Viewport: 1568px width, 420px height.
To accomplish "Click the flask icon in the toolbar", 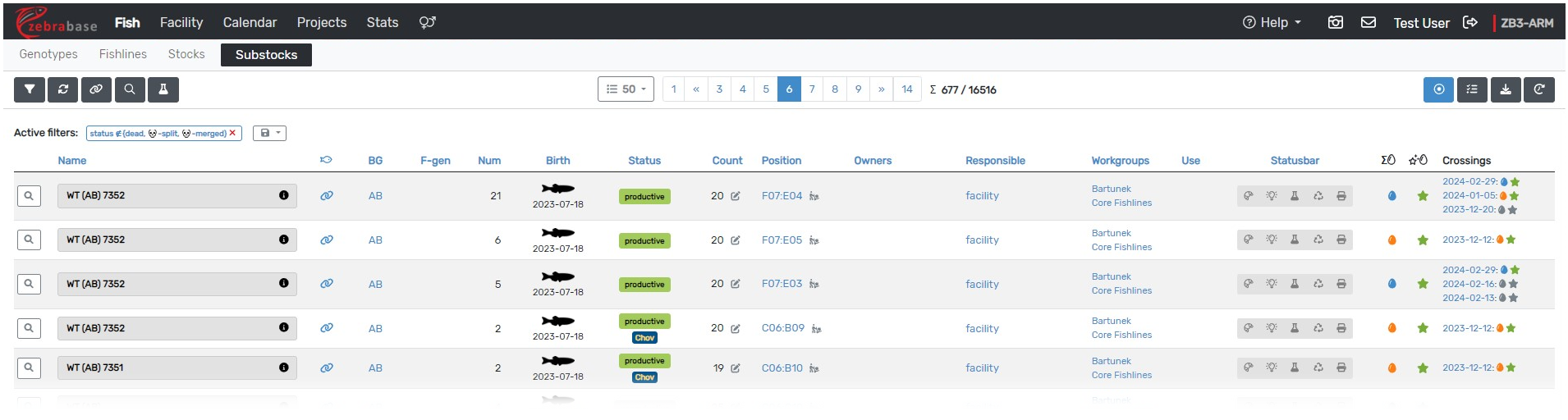I will (x=163, y=89).
